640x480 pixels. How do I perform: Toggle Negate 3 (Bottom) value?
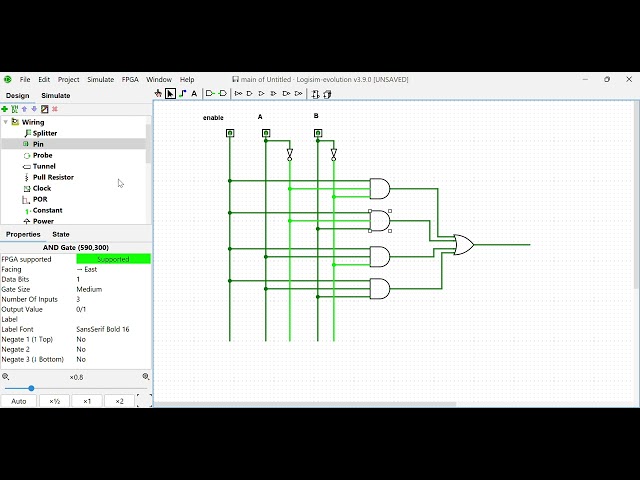coord(113,359)
